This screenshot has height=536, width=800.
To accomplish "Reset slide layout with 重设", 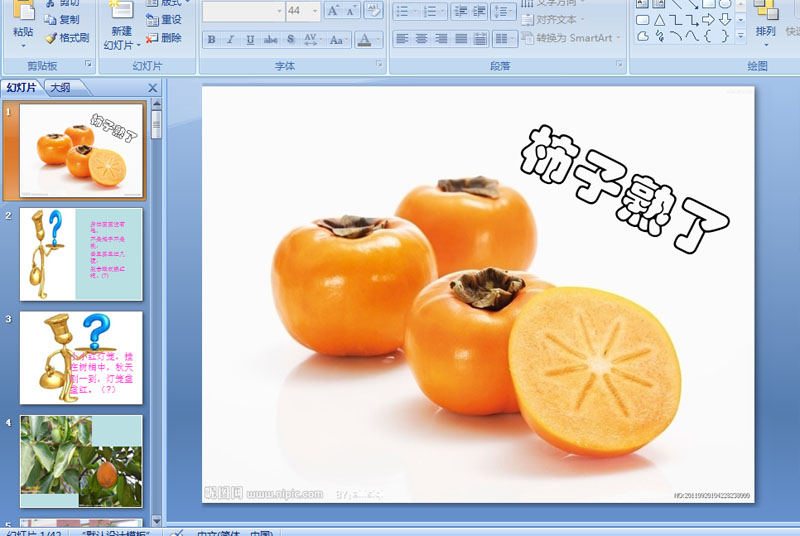I will tap(164, 19).
